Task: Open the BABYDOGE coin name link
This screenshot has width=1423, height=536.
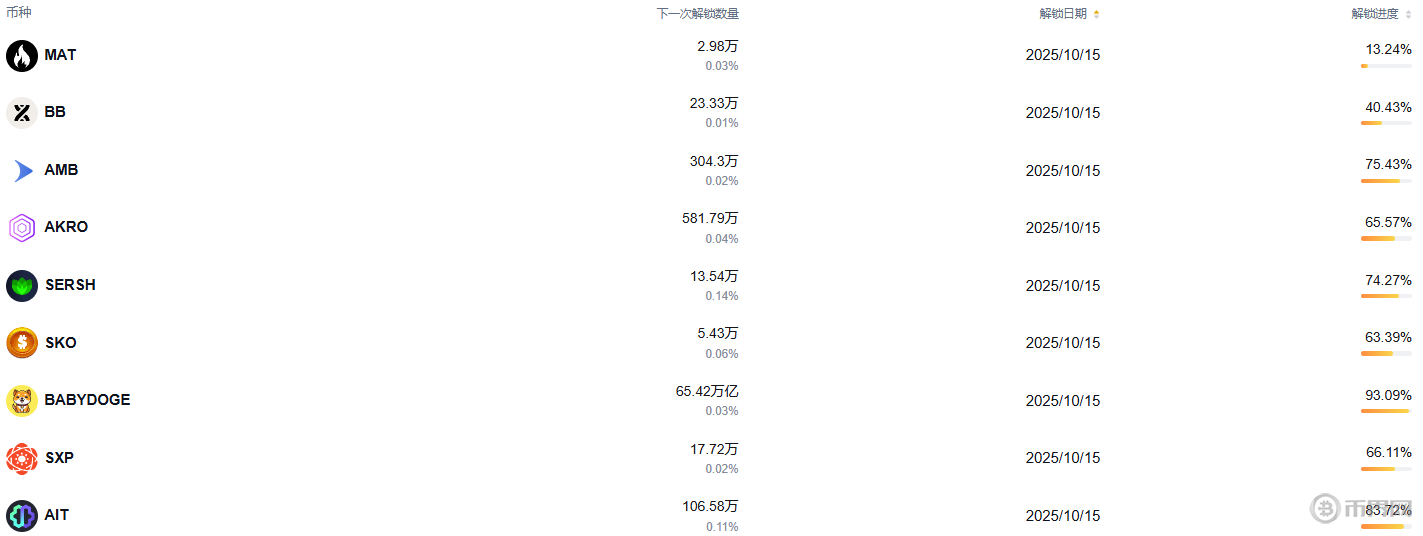Action: 87,400
